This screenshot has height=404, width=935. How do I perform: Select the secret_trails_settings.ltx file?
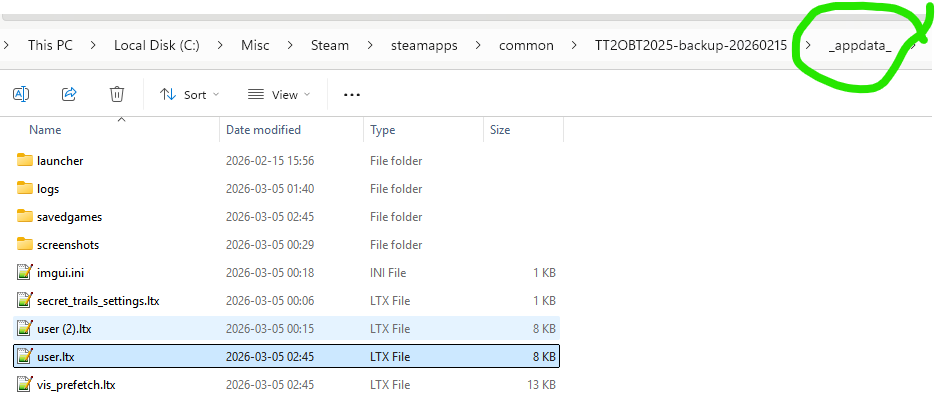[97, 300]
